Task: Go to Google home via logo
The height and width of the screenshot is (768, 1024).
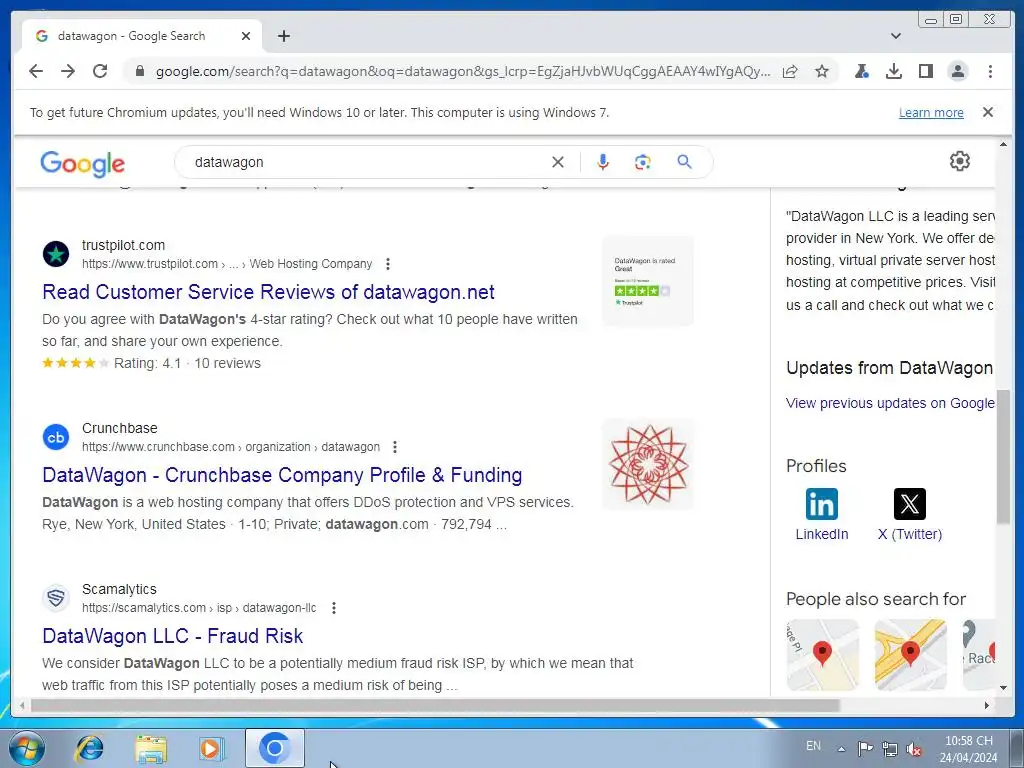Action: 82,163
